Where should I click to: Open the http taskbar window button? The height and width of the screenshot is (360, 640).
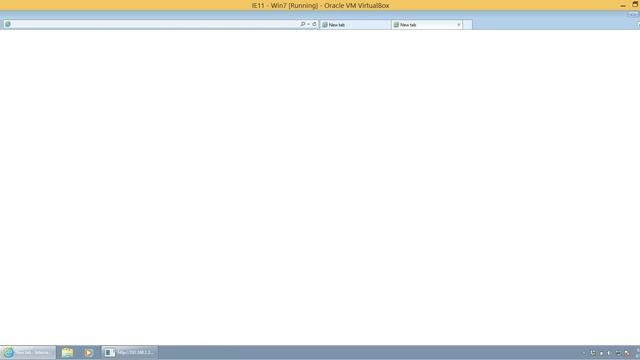click(x=129, y=352)
